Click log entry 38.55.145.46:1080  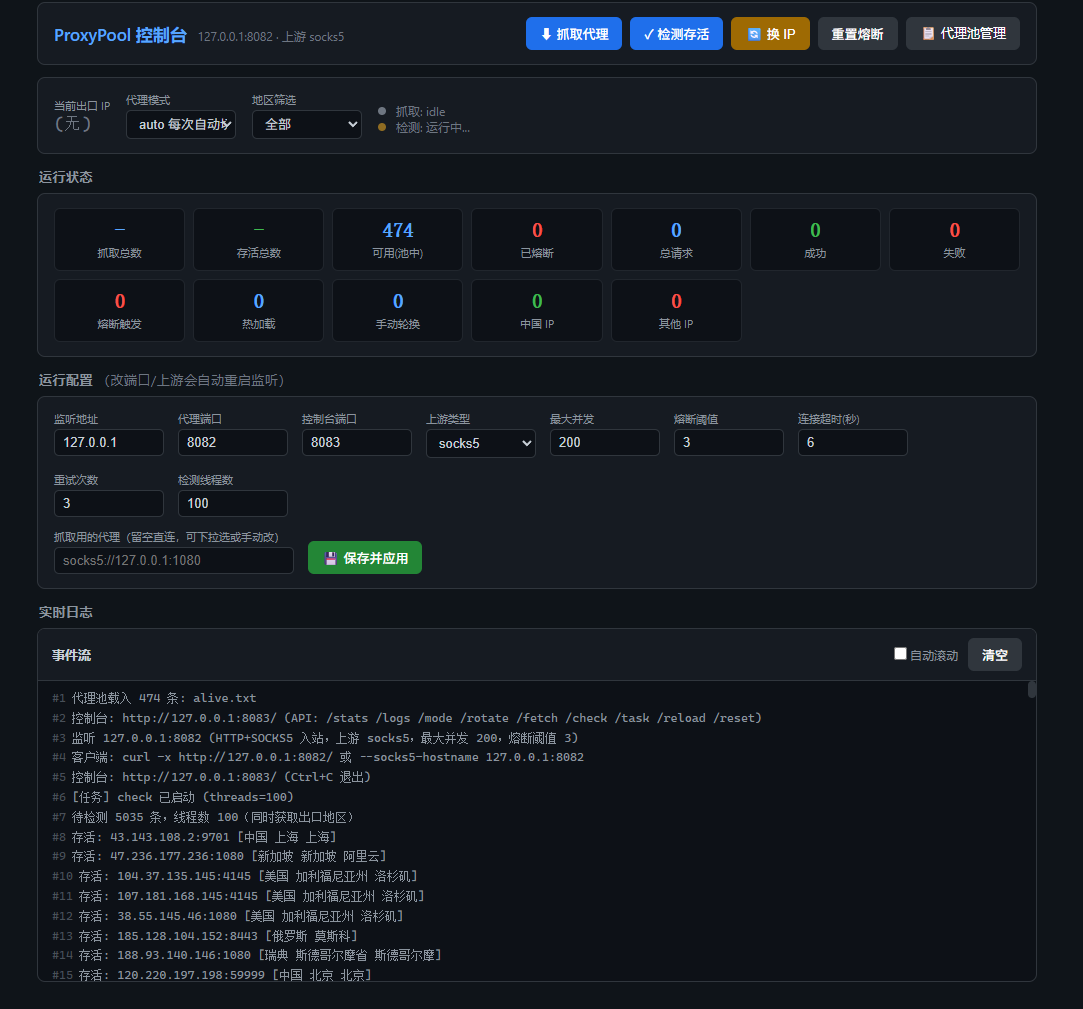tap(228, 916)
